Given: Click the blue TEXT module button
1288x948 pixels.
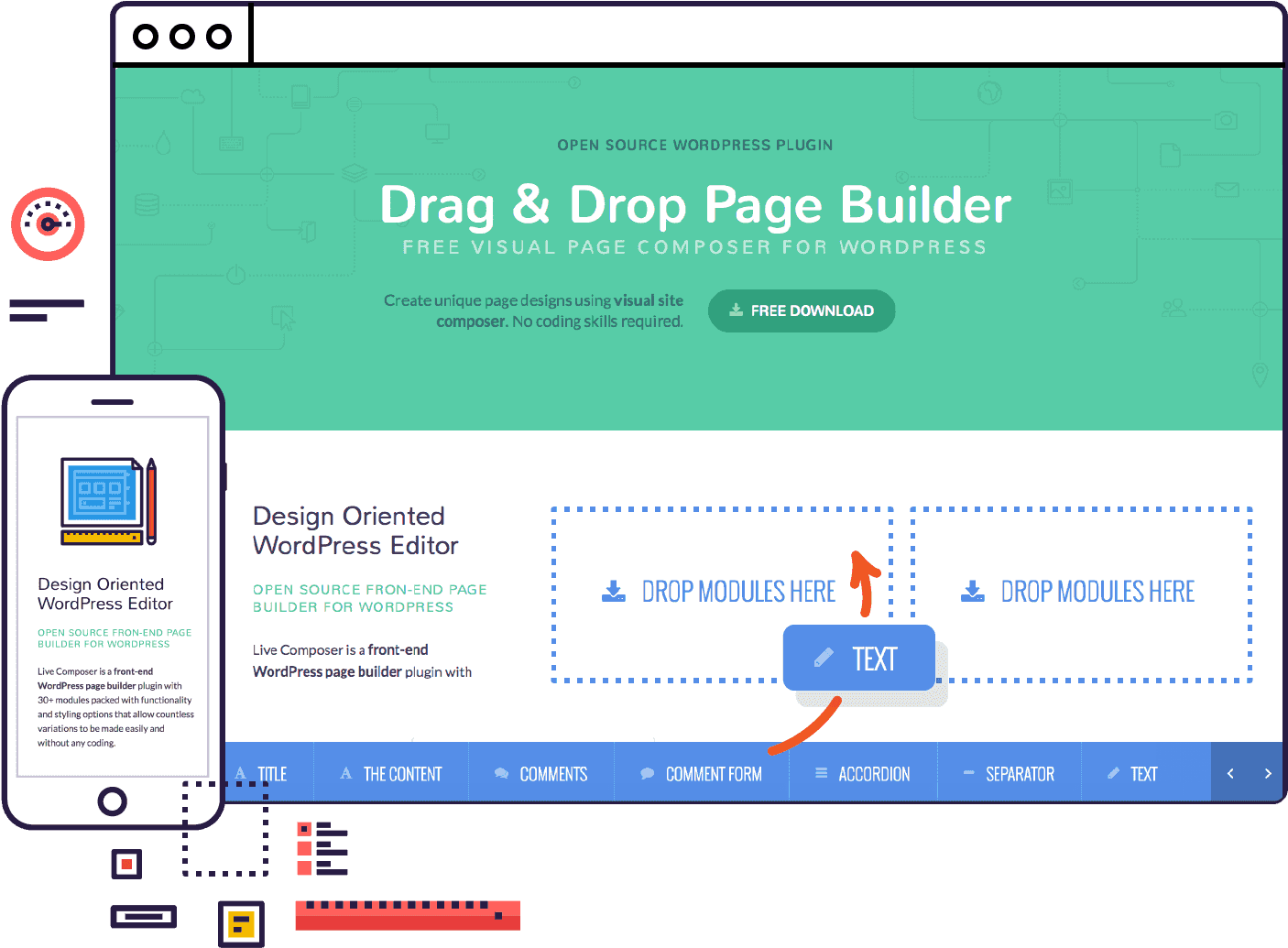Looking at the screenshot, I should 858,658.
